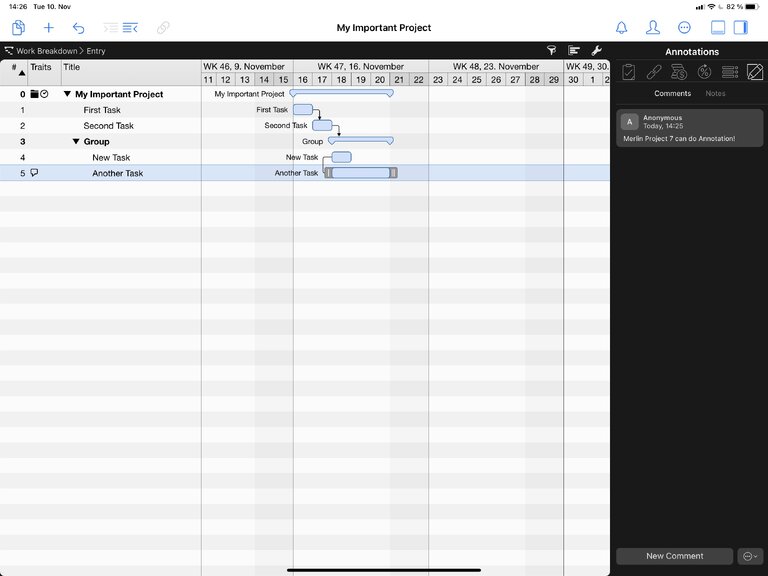768x576 pixels.
Task: Outdent the selected task
Action: click(x=110, y=28)
